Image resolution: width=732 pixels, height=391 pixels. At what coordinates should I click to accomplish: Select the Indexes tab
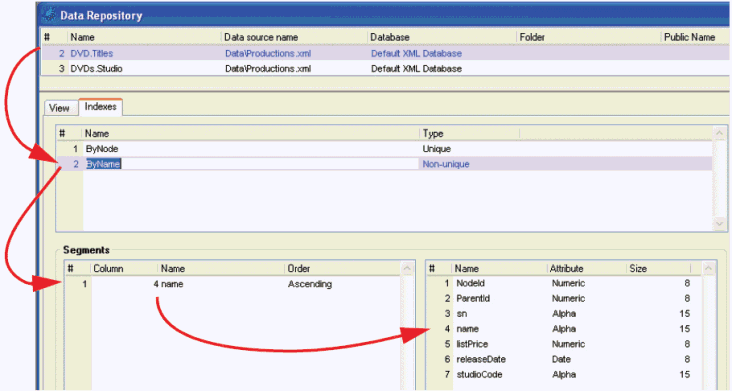[x=100, y=107]
